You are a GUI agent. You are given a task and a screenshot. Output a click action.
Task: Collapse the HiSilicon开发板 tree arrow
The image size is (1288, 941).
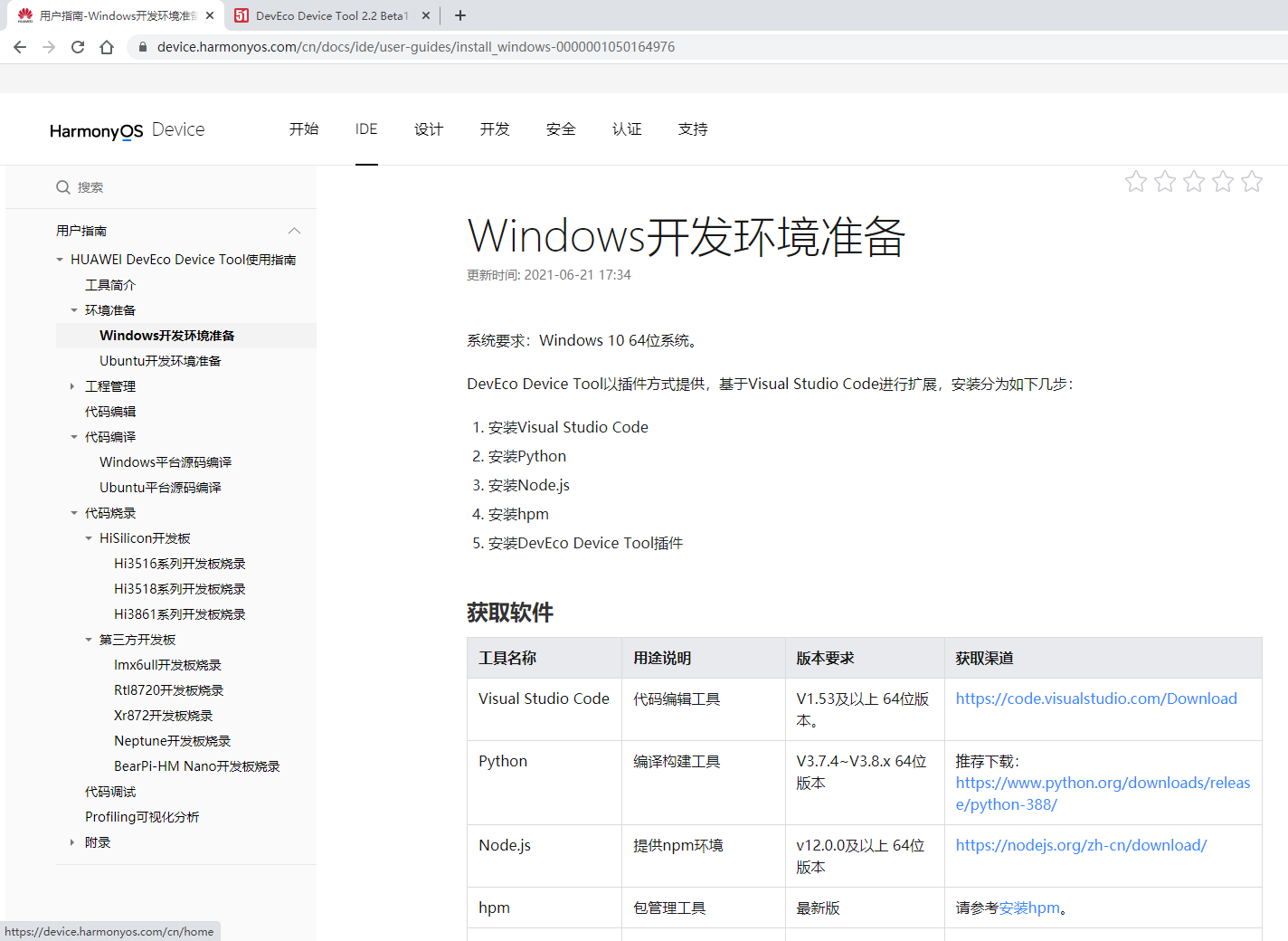coord(89,538)
